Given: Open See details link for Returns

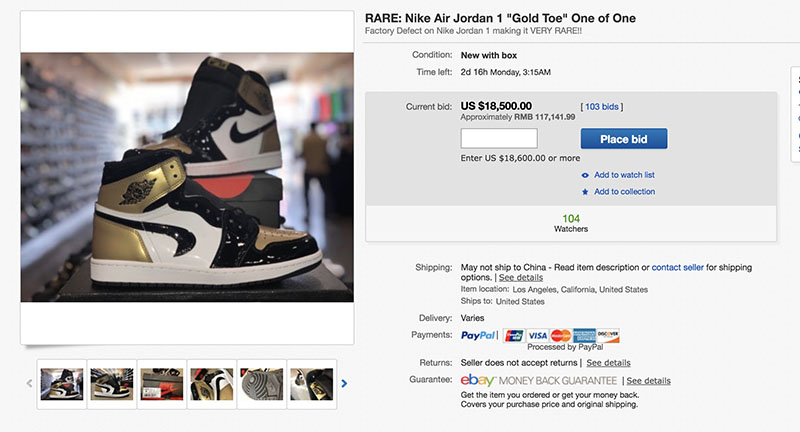Looking at the screenshot, I should pyautogui.click(x=608, y=362).
